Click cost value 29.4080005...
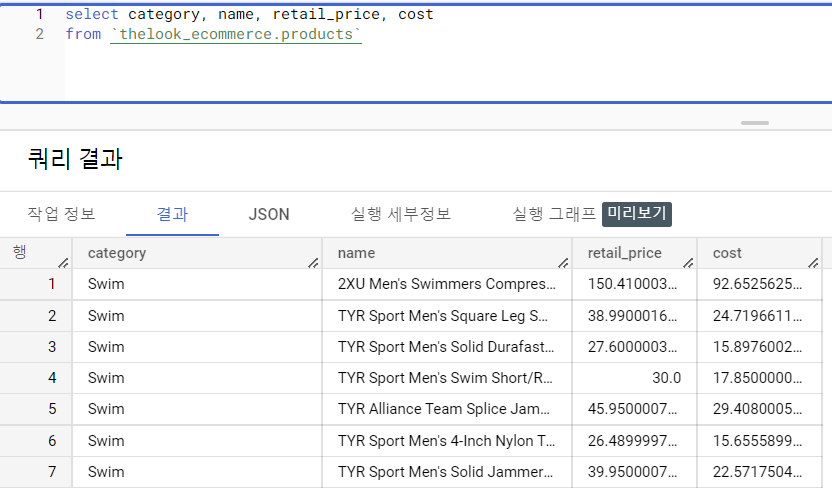The width and height of the screenshot is (832, 488). click(x=757, y=409)
